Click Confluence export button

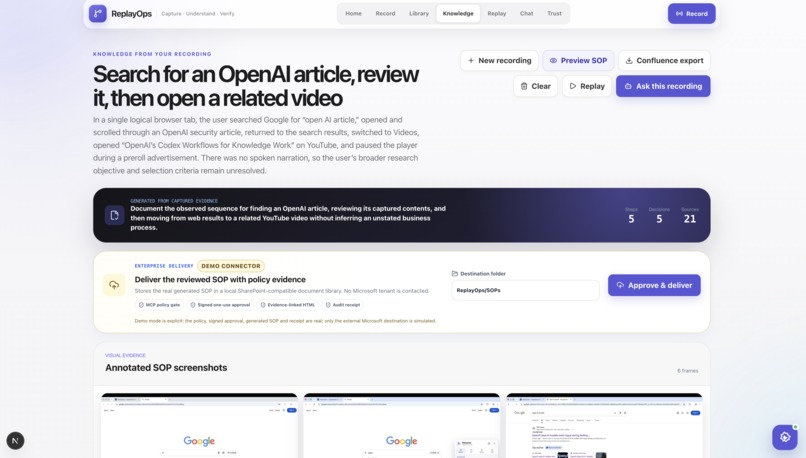coord(664,61)
